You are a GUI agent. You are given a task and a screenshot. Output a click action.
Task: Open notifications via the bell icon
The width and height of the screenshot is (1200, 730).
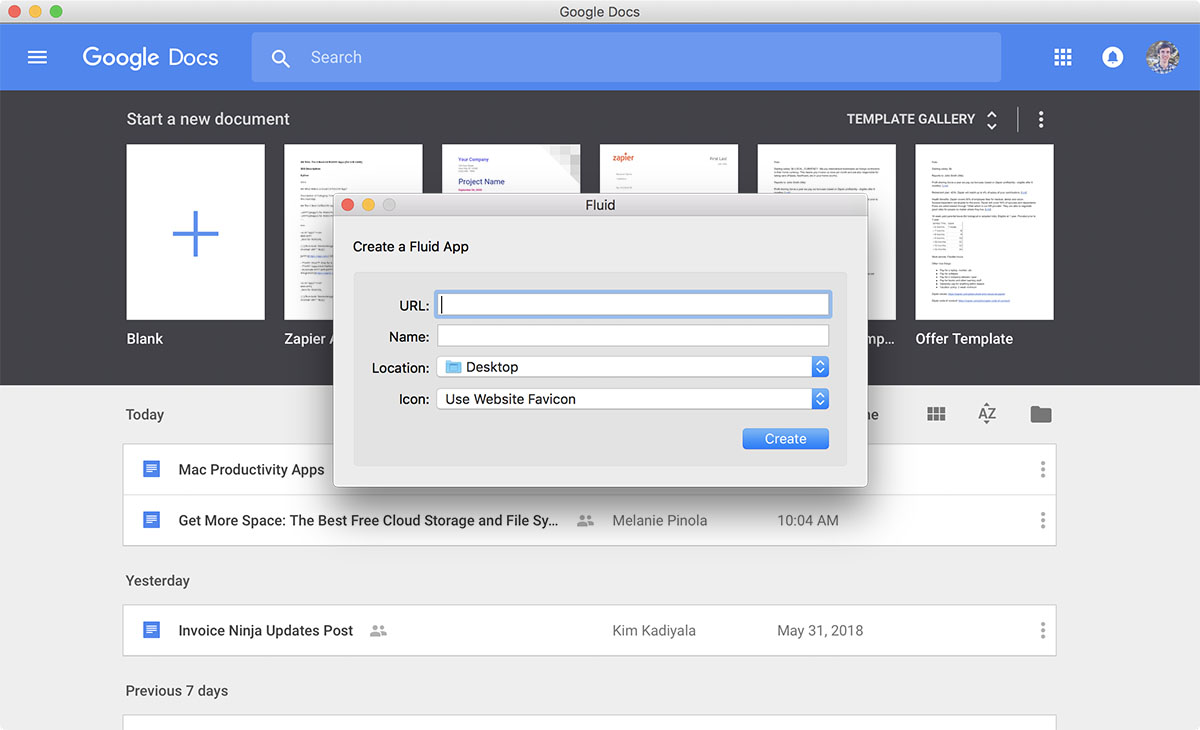1113,57
